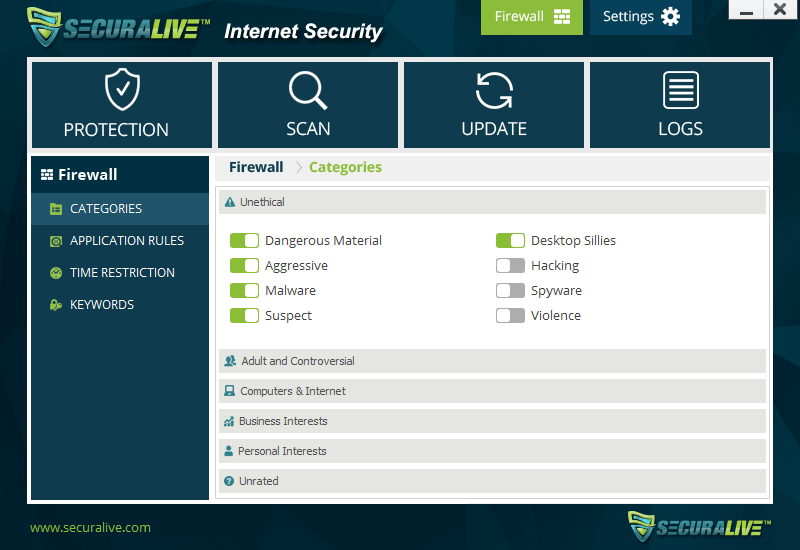Open the Settings button at top

tap(641, 17)
